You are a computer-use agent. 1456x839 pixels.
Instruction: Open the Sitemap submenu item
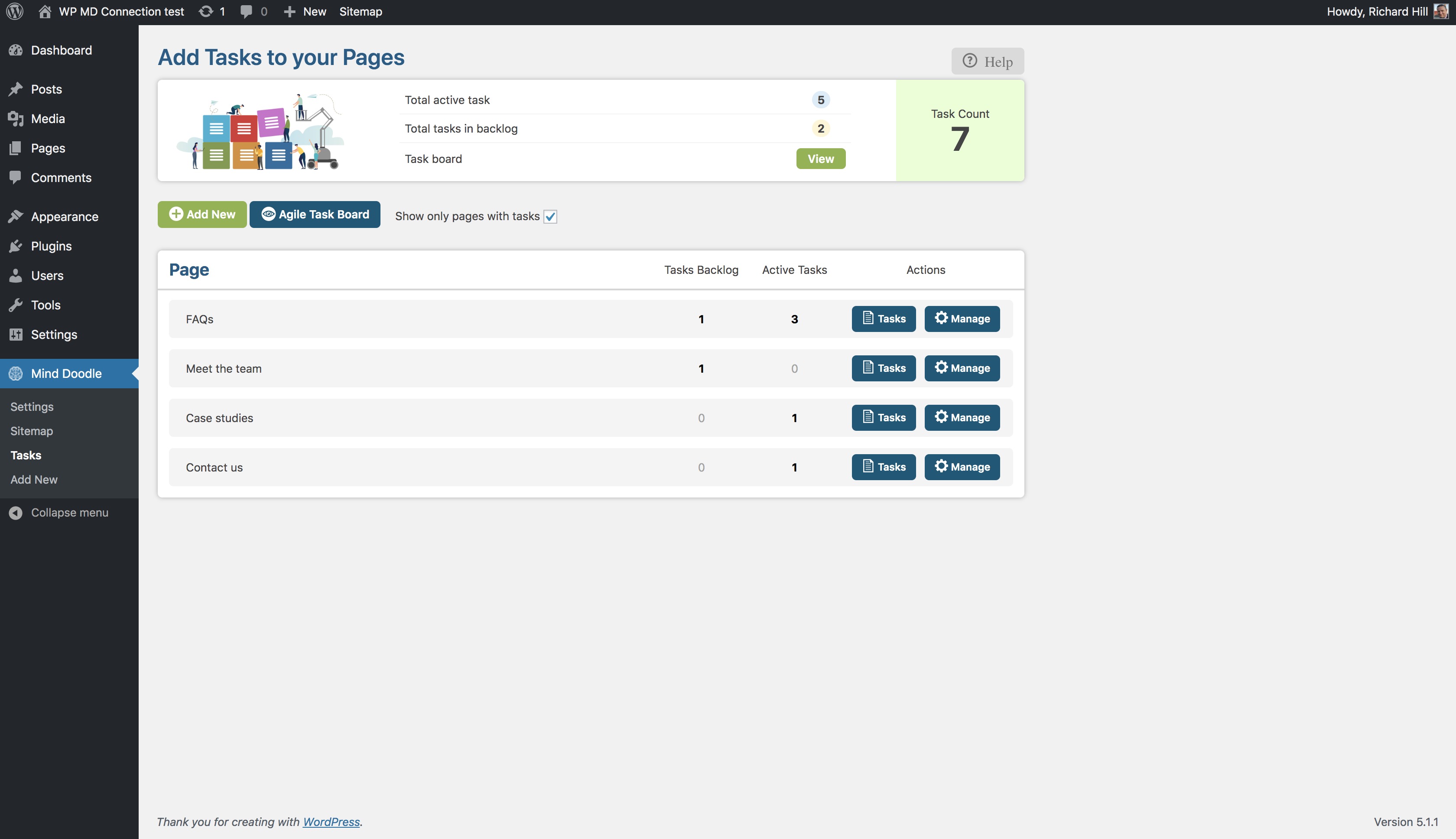pyautogui.click(x=32, y=431)
